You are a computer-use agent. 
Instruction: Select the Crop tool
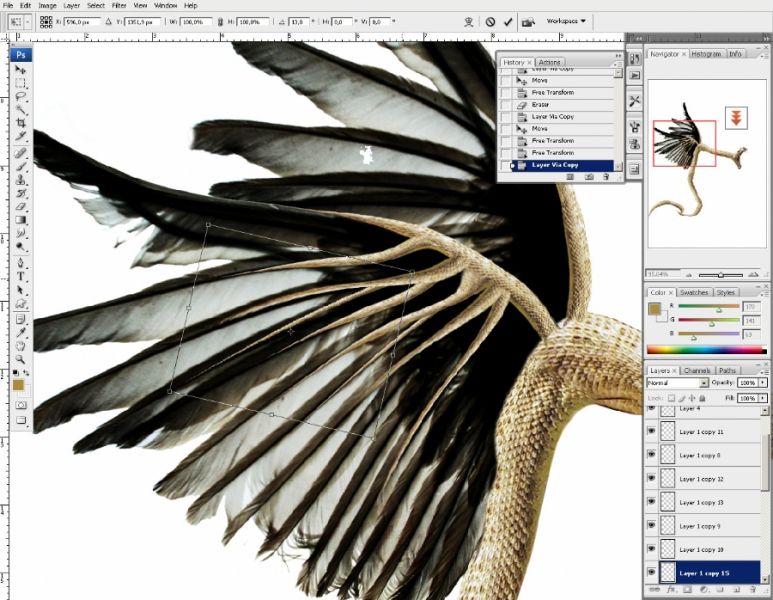click(21, 123)
